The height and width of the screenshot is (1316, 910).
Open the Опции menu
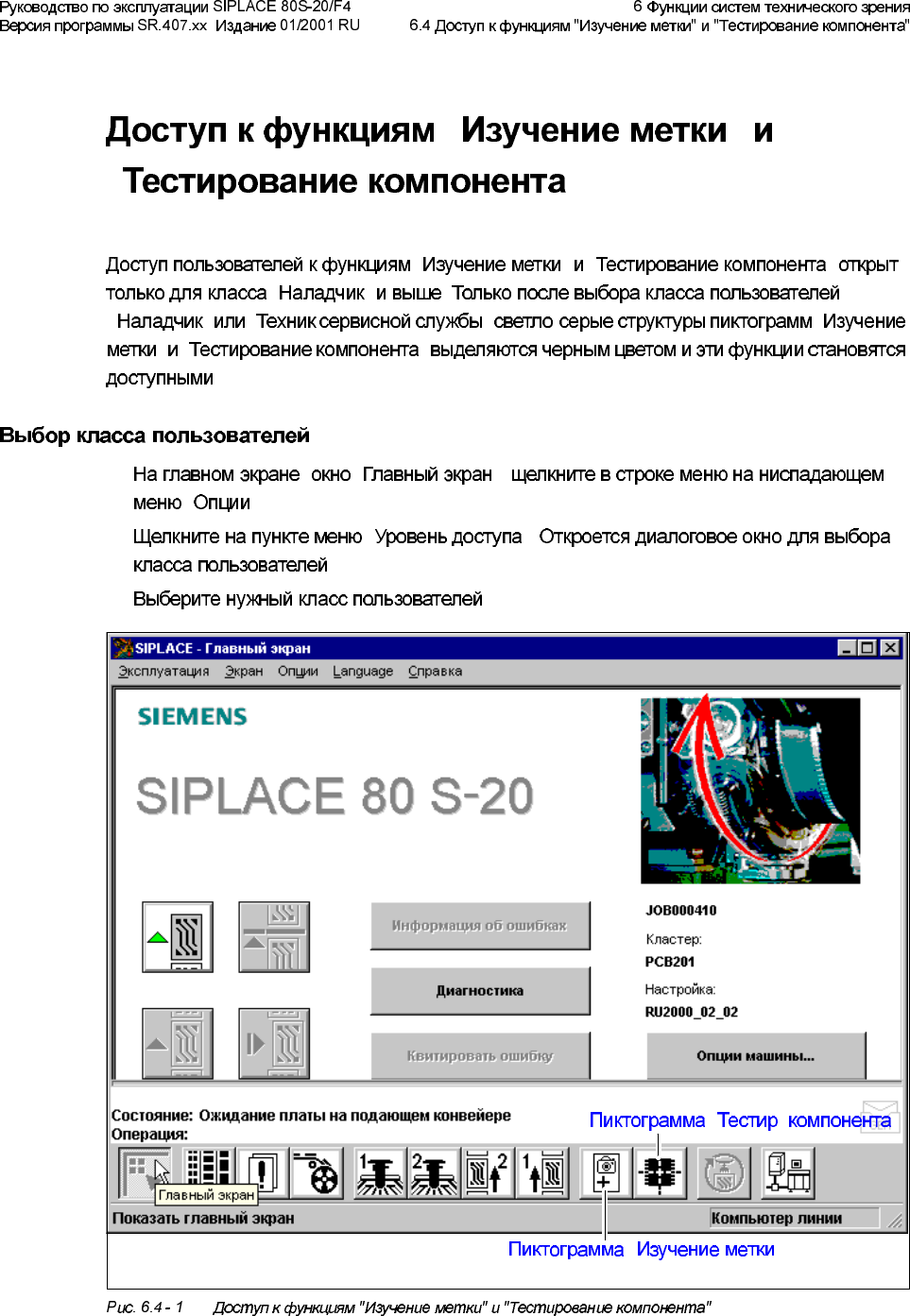pos(298,671)
